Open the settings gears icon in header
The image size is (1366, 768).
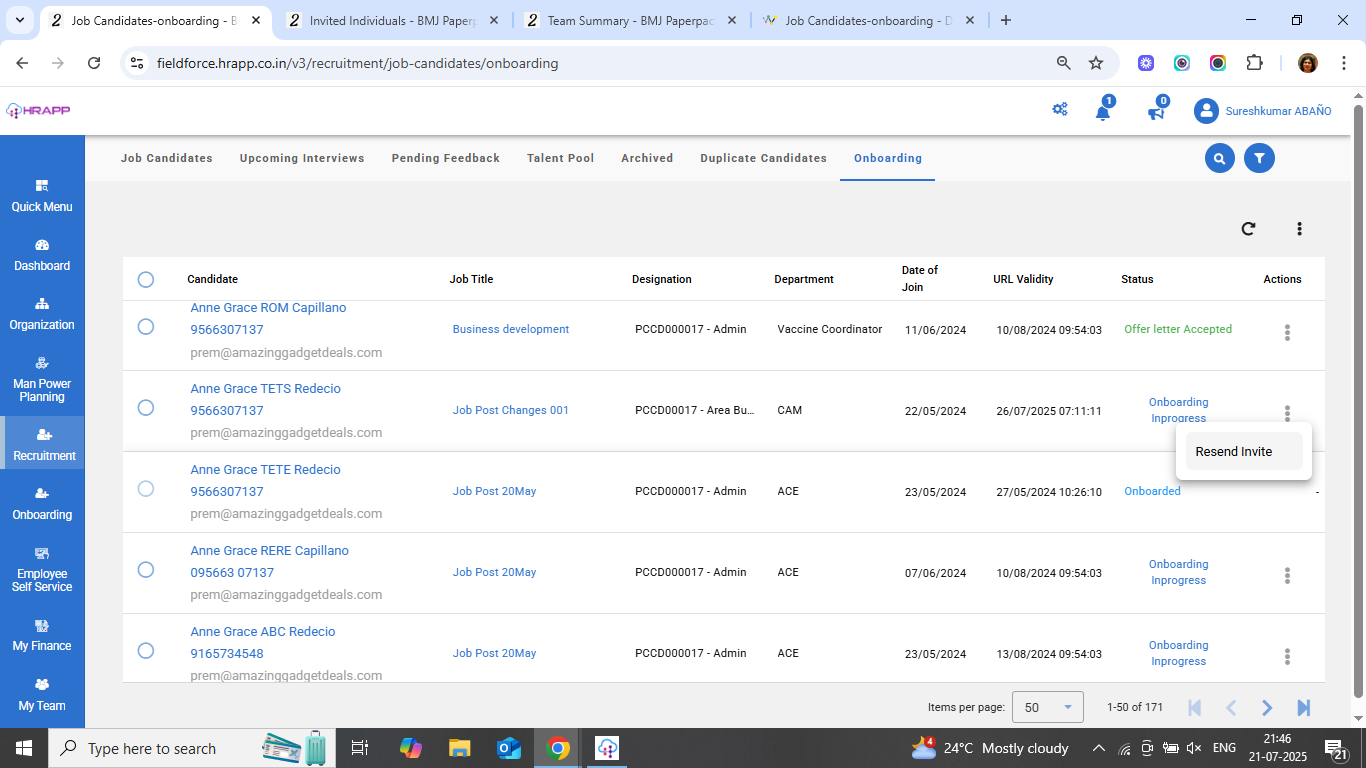[x=1060, y=110]
